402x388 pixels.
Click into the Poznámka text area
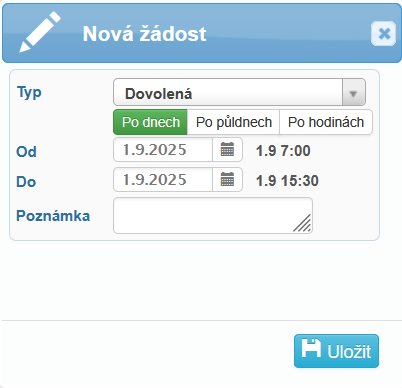click(213, 215)
